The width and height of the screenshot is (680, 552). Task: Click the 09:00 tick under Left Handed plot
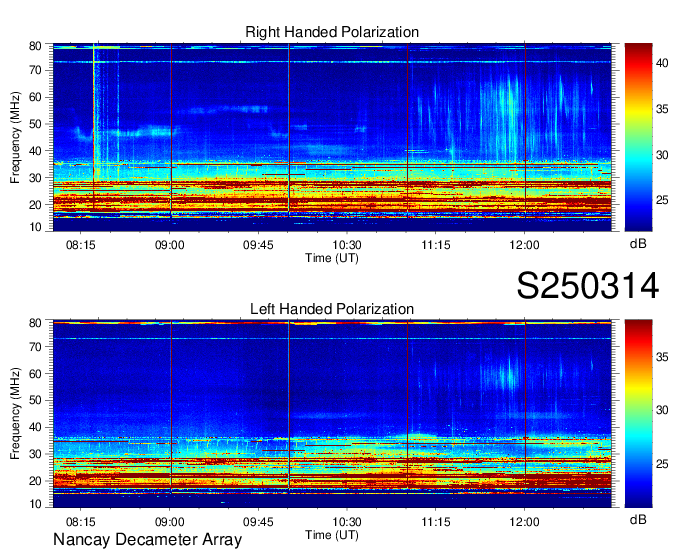tap(170, 522)
